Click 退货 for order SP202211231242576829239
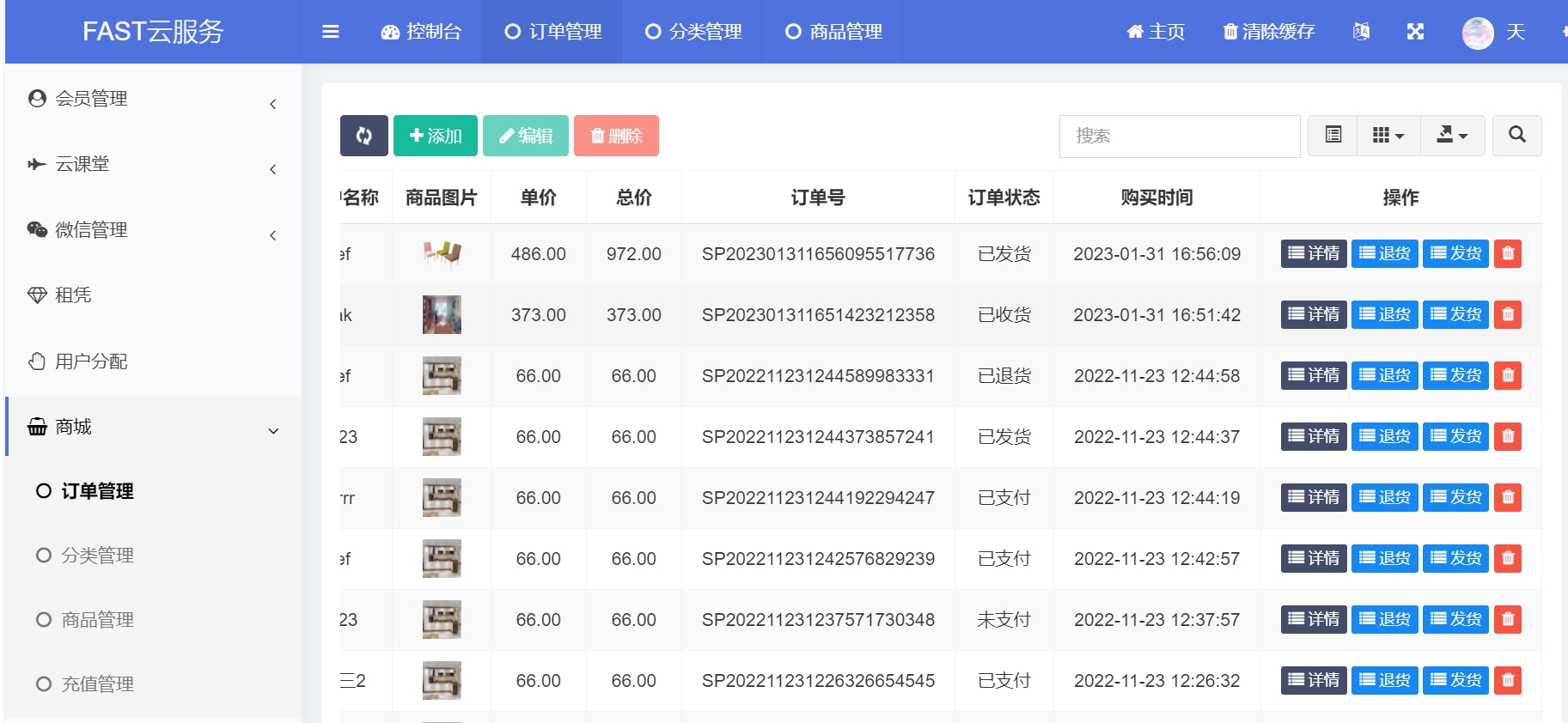This screenshot has height=723, width=1568. 1385,558
